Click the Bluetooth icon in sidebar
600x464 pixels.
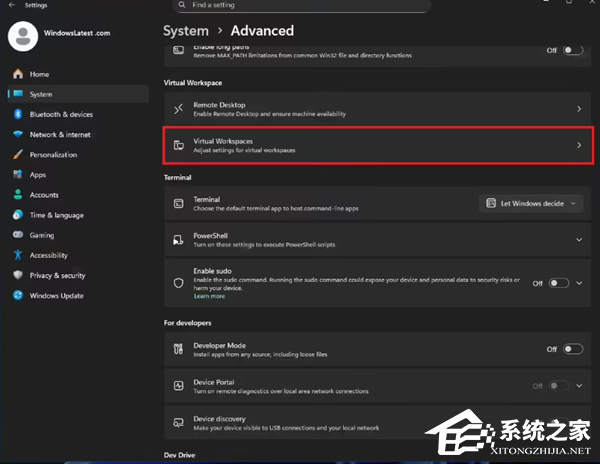click(18, 114)
